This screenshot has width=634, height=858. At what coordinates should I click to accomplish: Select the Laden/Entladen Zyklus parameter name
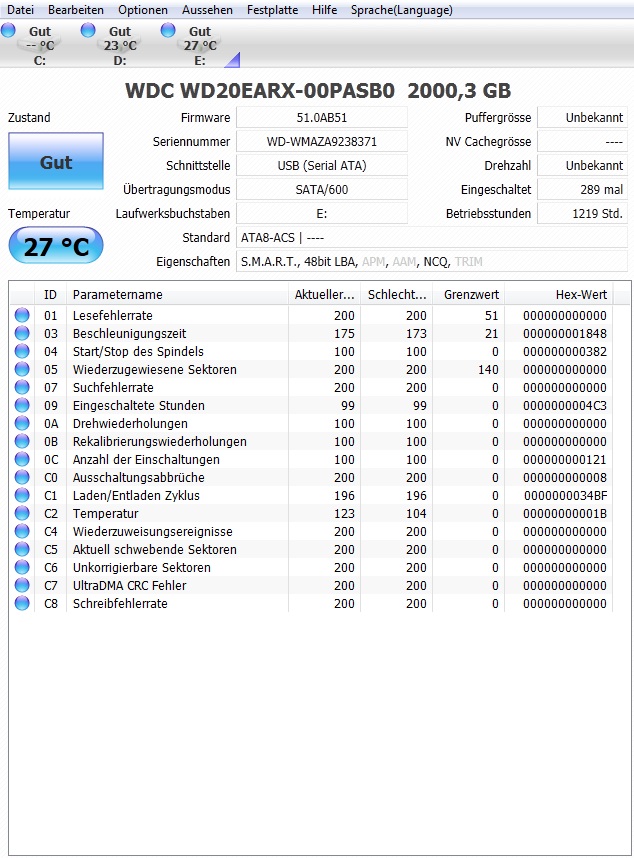coord(136,496)
